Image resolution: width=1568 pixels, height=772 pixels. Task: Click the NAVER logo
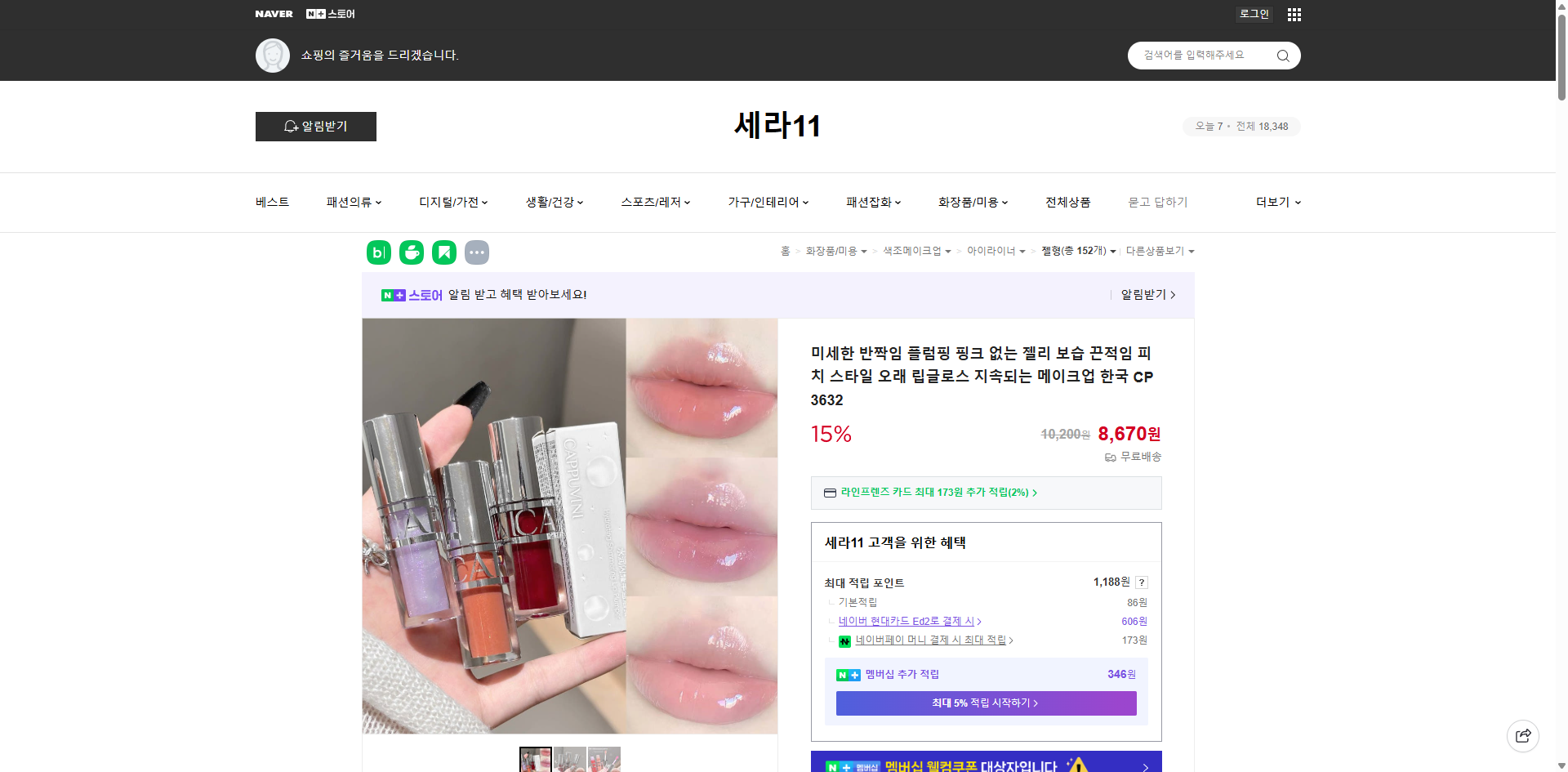[274, 14]
